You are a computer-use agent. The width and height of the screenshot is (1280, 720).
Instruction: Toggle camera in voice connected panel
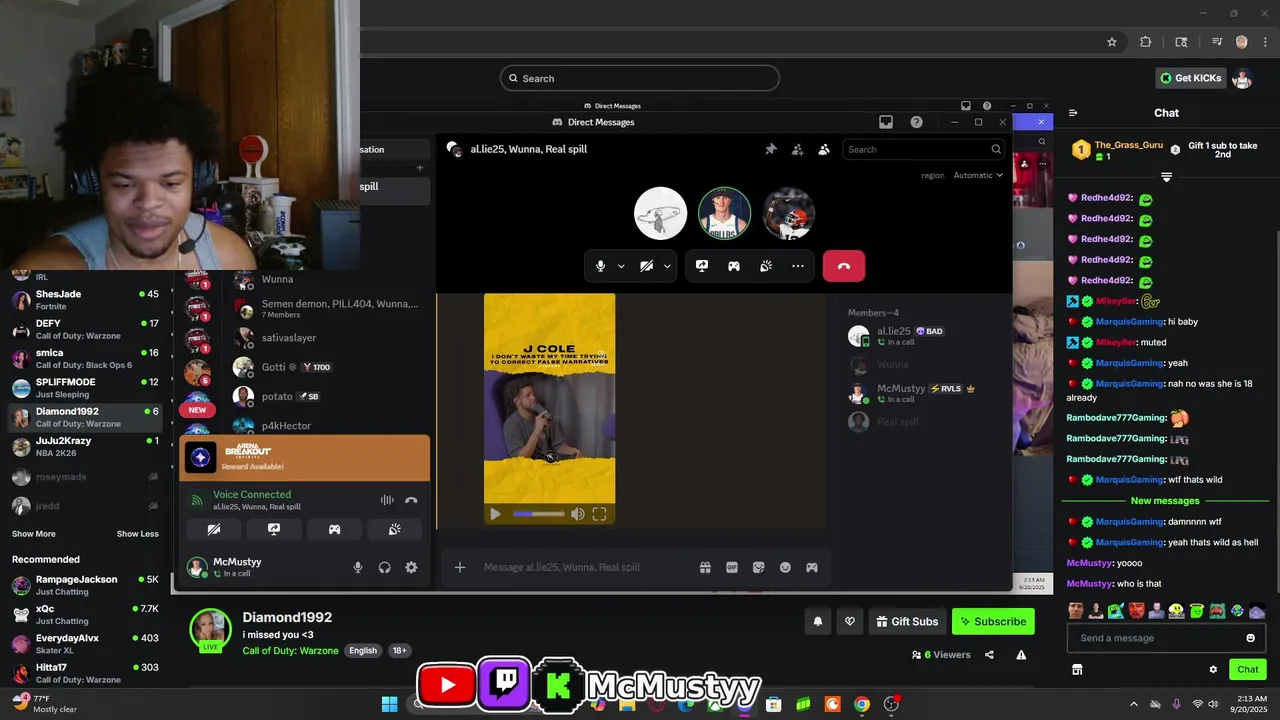pos(214,529)
